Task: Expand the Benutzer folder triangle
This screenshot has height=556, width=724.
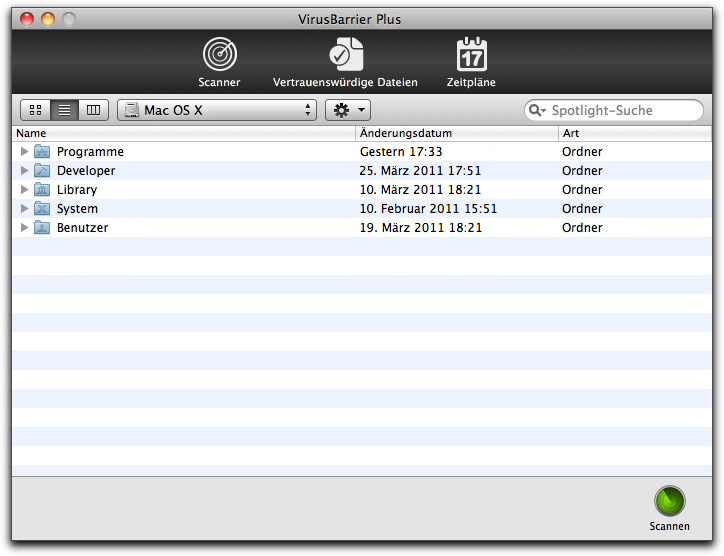Action: pyautogui.click(x=24, y=227)
